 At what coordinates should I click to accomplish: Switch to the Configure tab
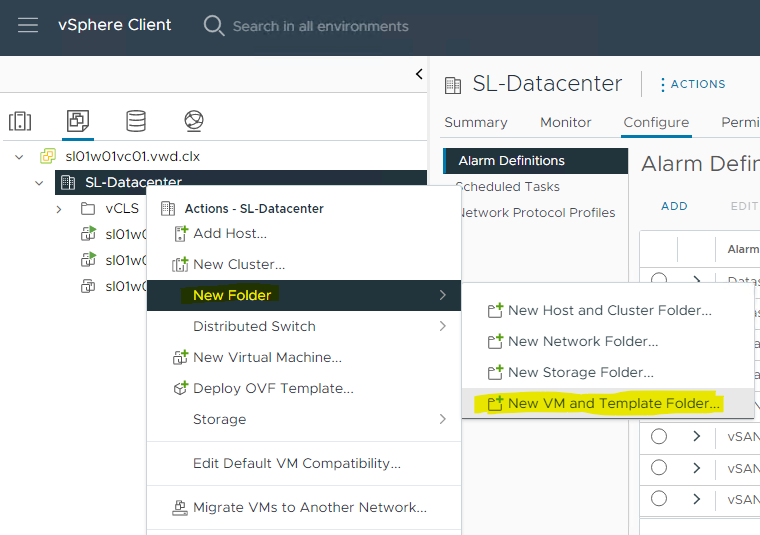pos(656,122)
